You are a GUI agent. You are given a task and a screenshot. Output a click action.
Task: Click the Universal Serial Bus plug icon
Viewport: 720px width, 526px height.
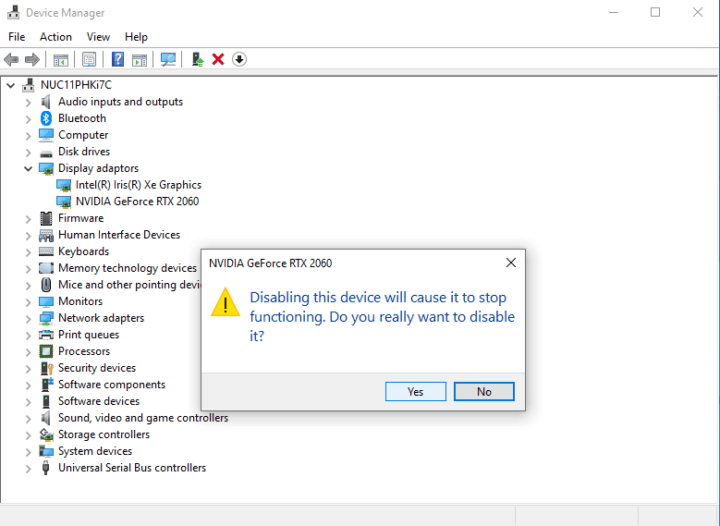click(45, 468)
